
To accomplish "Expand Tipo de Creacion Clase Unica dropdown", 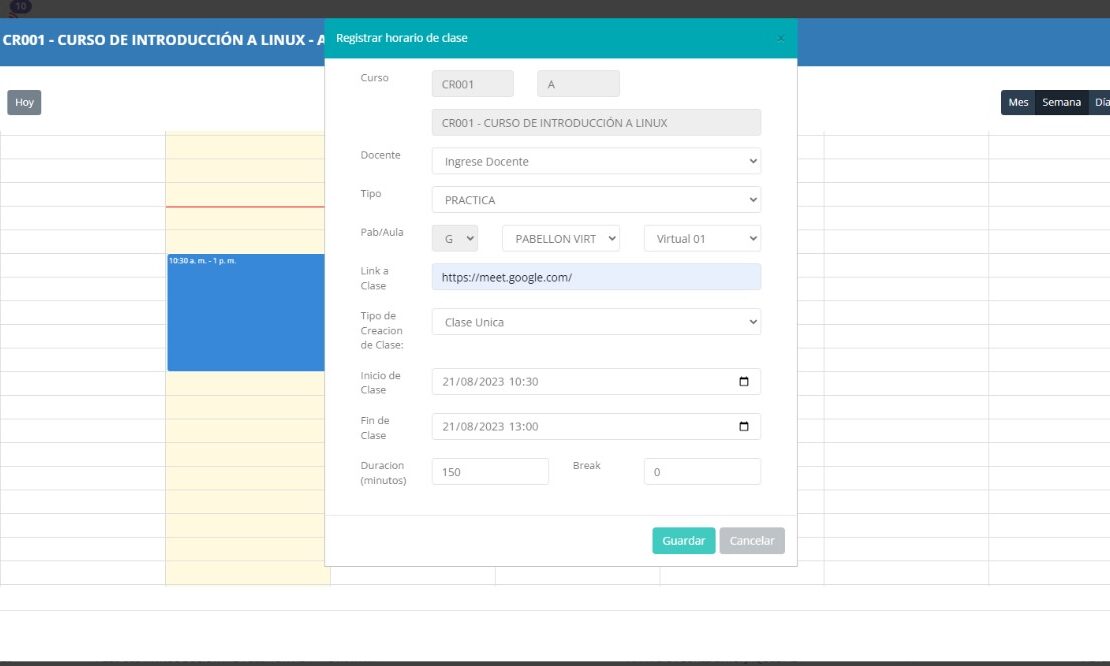I will tap(596, 322).
